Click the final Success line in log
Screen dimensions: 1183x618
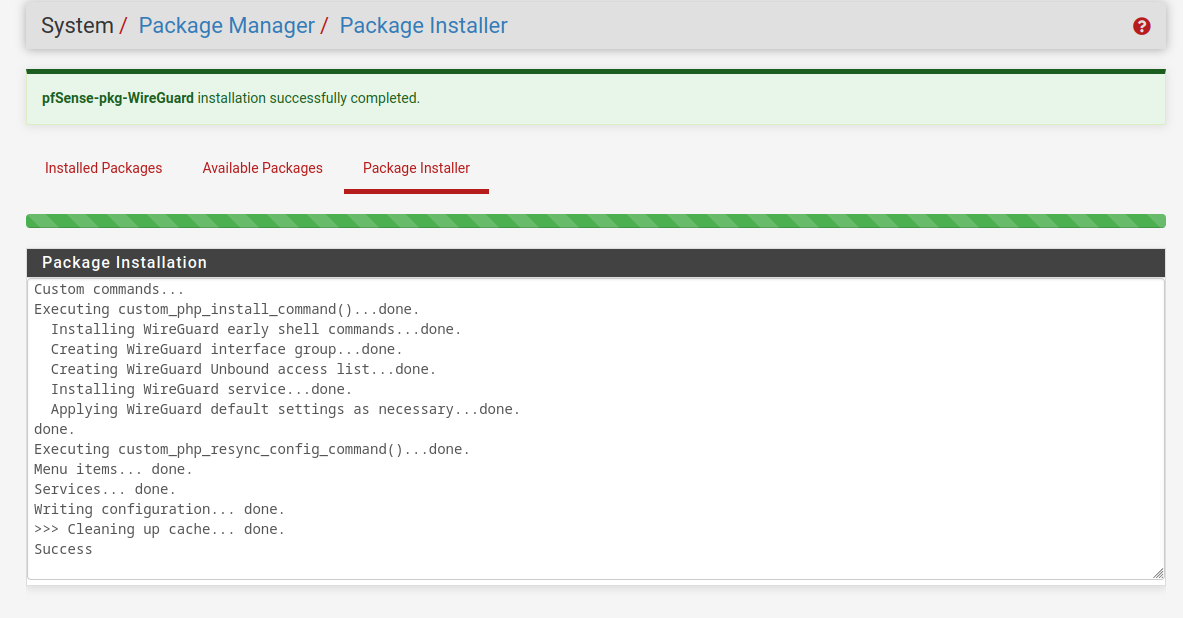pyautogui.click(x=63, y=549)
